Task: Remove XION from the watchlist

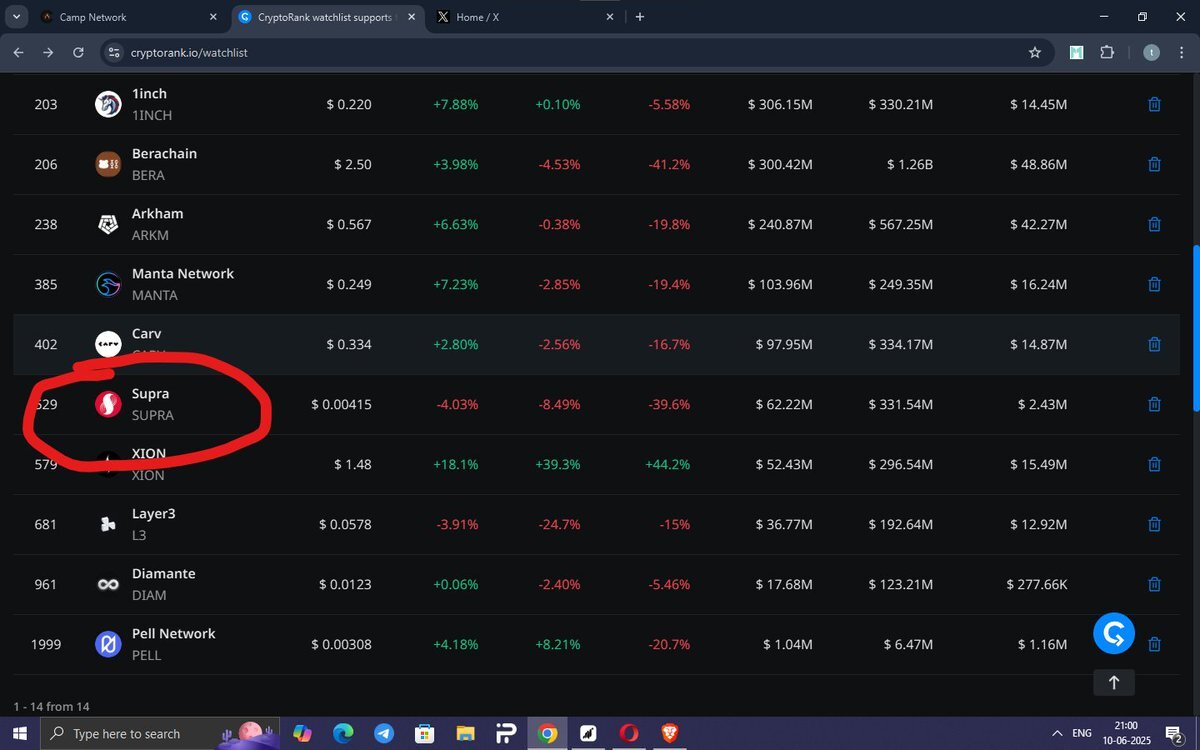Action: pyautogui.click(x=1154, y=464)
